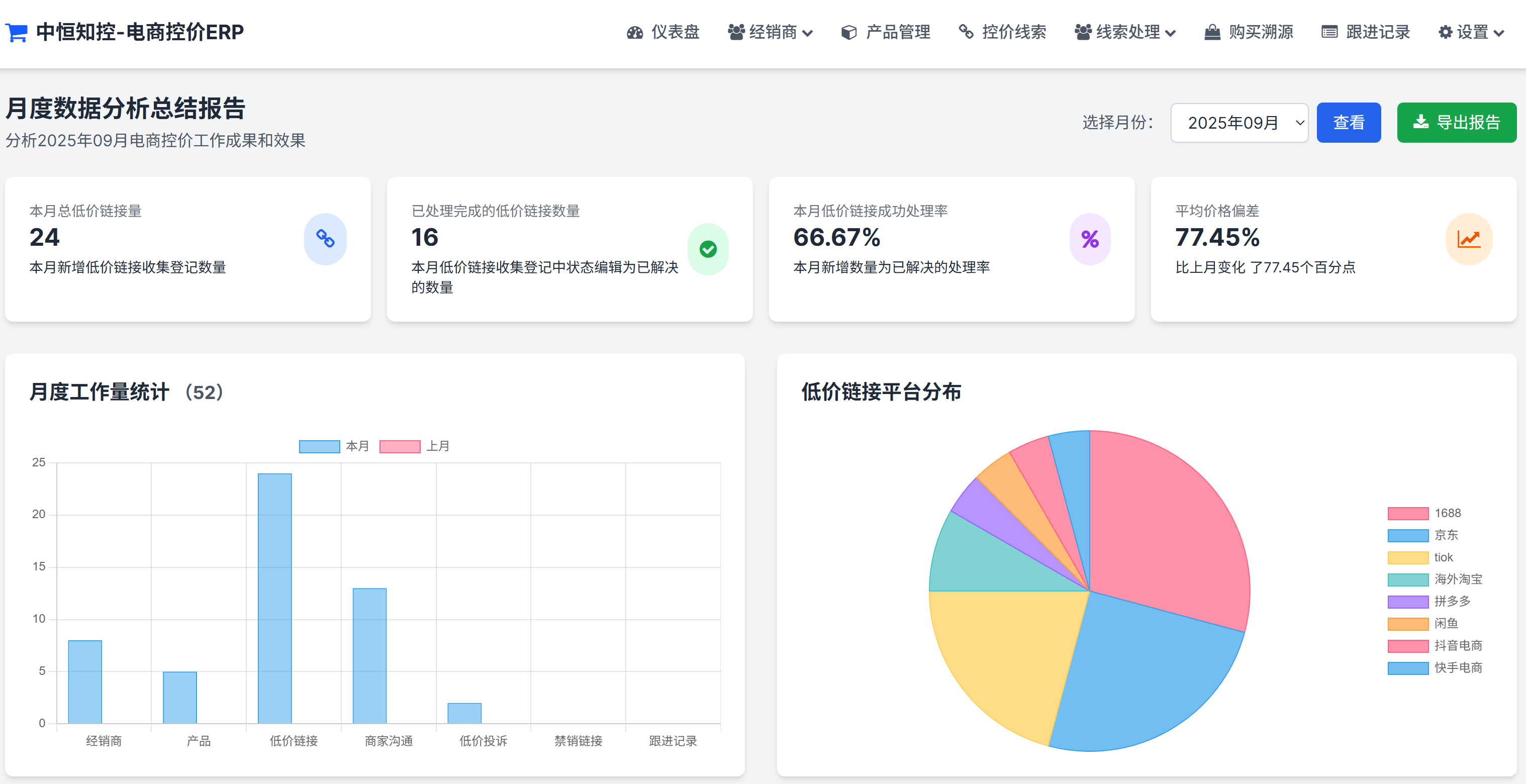Click the green 导出报告 export button
Screen dimensions: 1526x784
click(1456, 123)
